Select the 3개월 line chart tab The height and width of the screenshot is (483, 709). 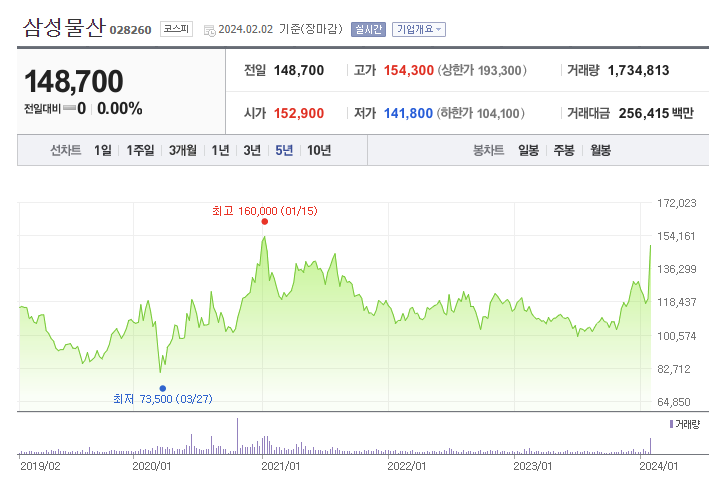click(x=183, y=150)
